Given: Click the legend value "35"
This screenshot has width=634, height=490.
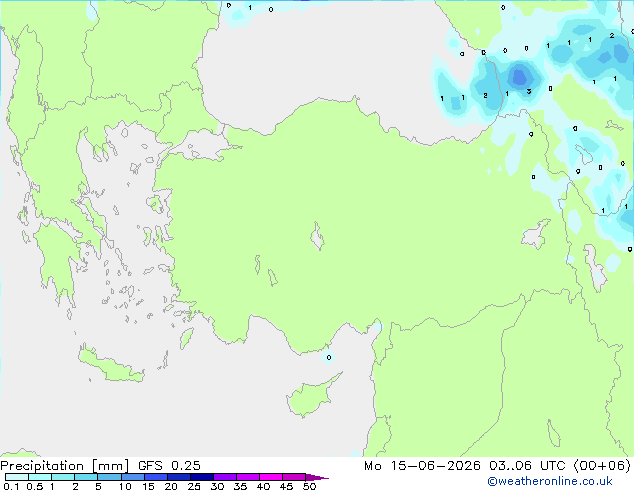Looking at the screenshot, I should (240, 486).
